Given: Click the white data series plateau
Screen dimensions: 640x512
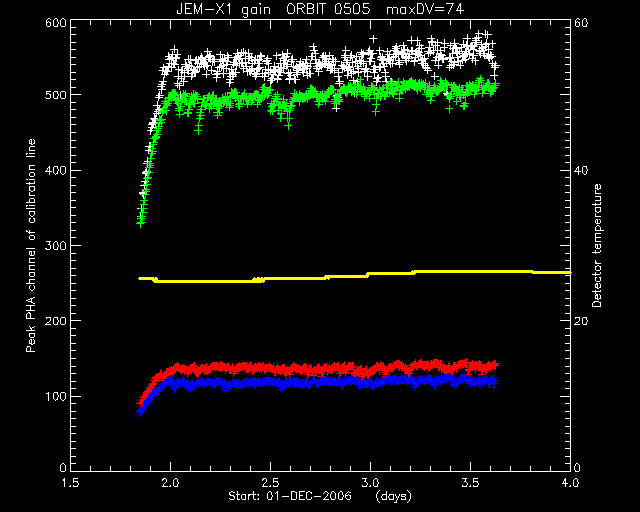Looking at the screenshot, I should point(327,61).
